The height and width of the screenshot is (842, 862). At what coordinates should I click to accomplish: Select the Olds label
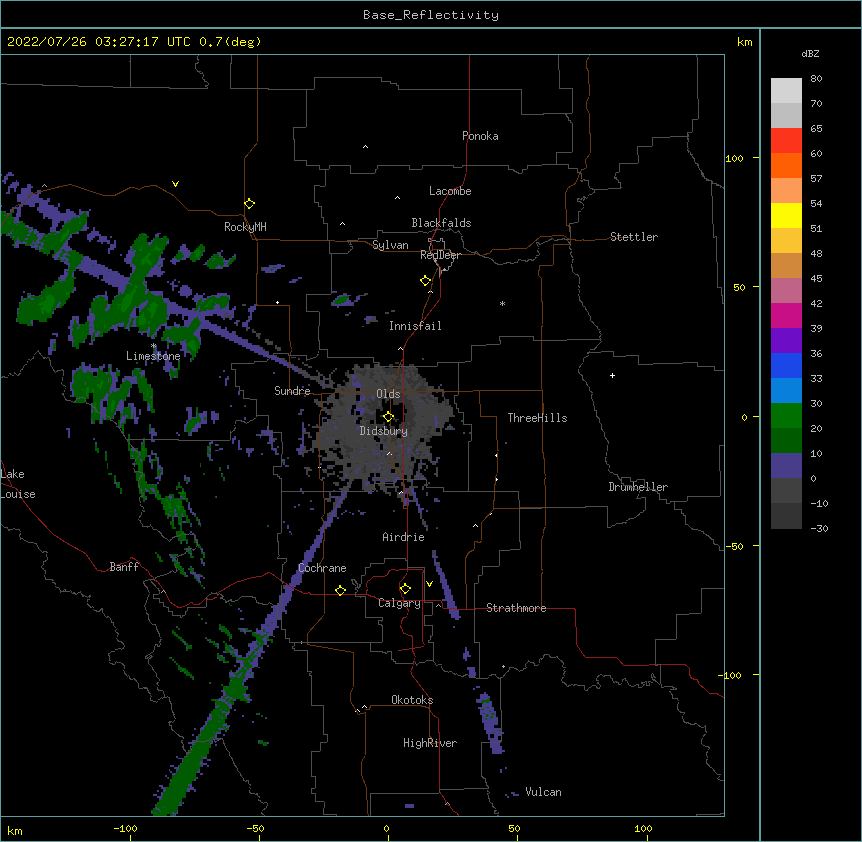[x=388, y=394]
